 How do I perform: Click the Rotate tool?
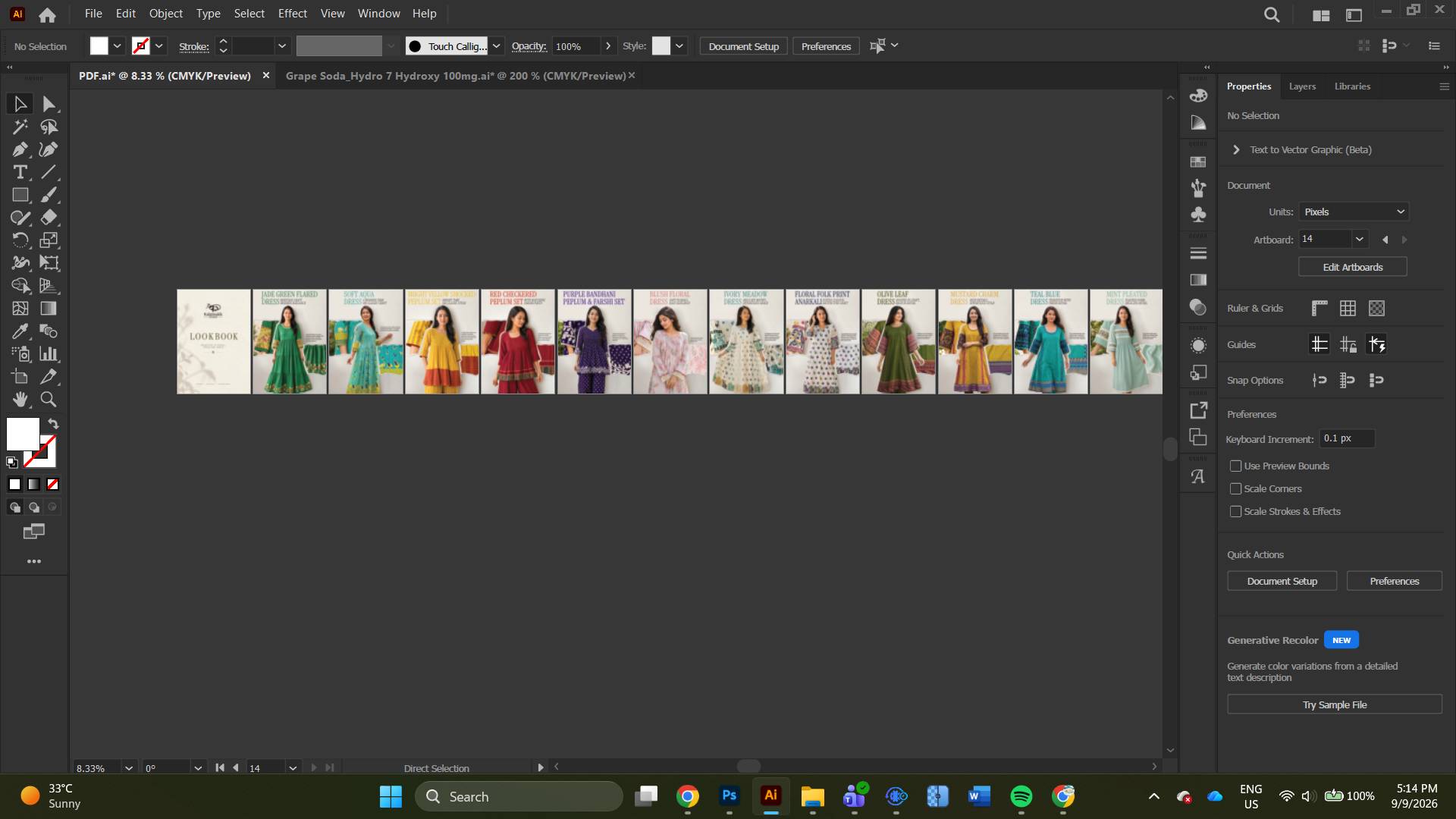coord(20,240)
